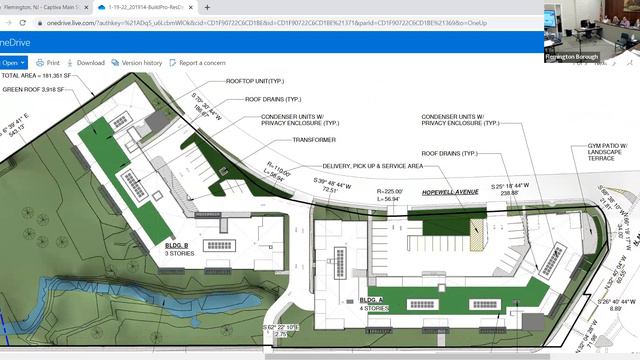
Task: Click the BLDG. B label on plan
Action: tap(176, 246)
